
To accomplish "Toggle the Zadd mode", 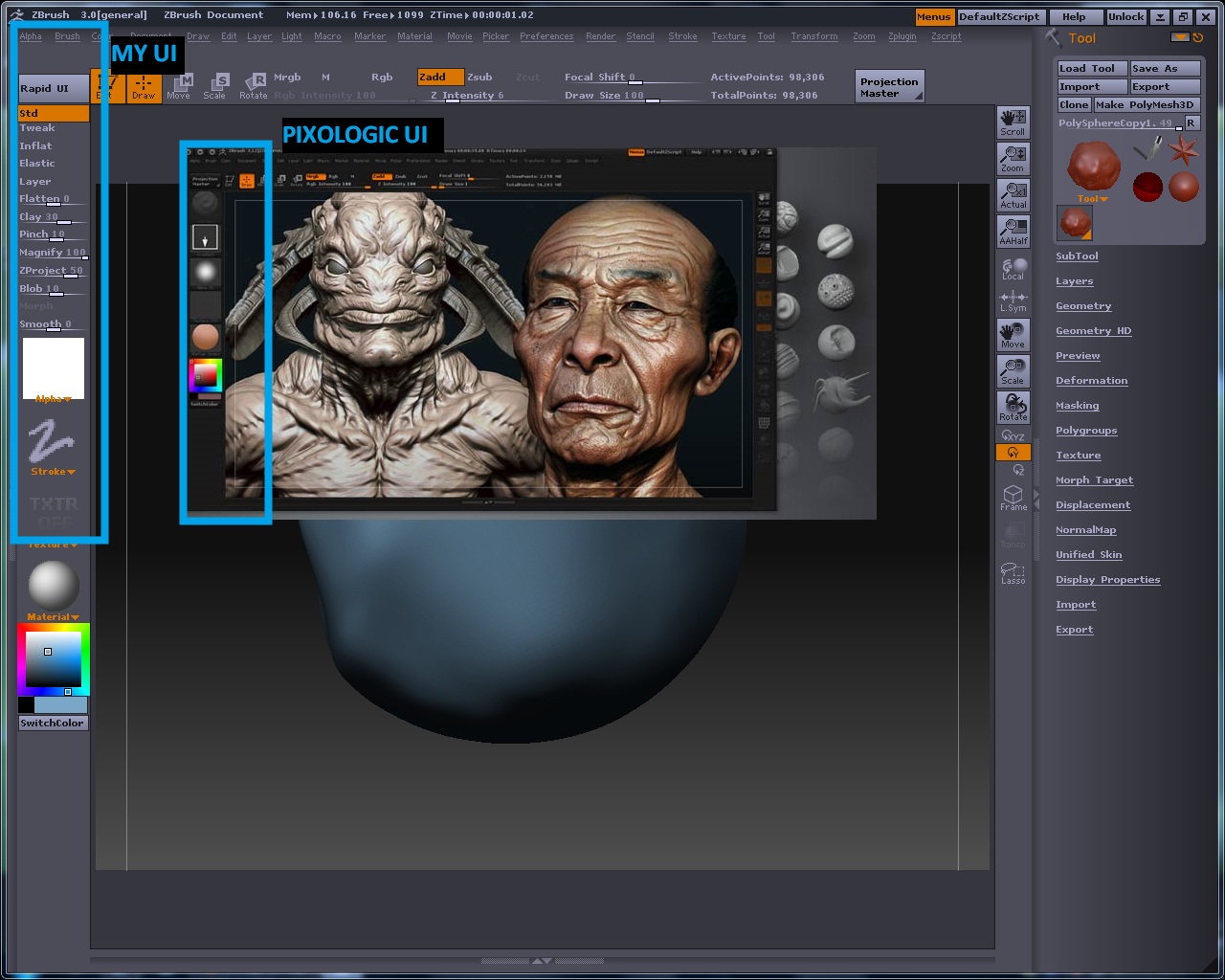I will pyautogui.click(x=440, y=77).
